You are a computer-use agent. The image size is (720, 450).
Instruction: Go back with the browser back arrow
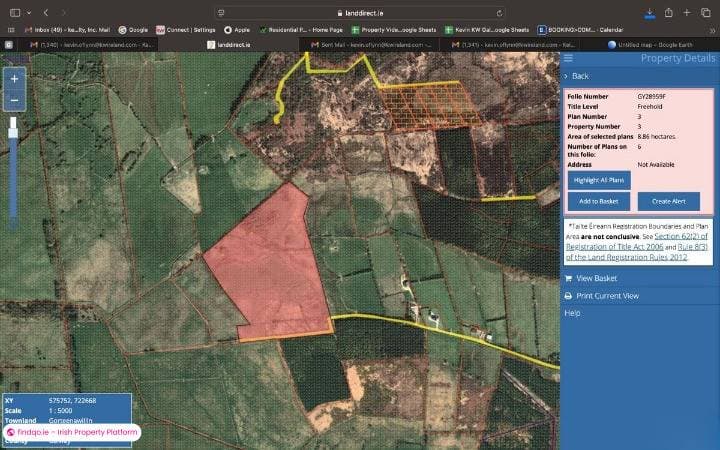coord(46,13)
